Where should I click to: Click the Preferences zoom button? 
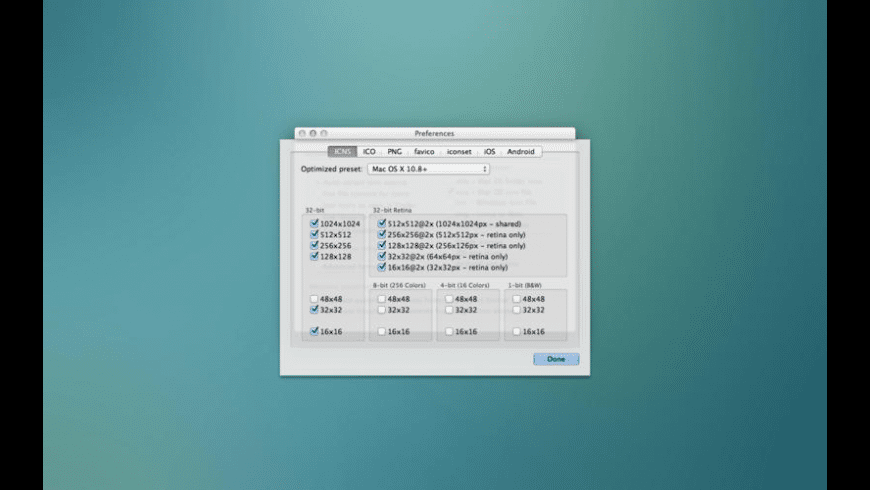pos(324,133)
